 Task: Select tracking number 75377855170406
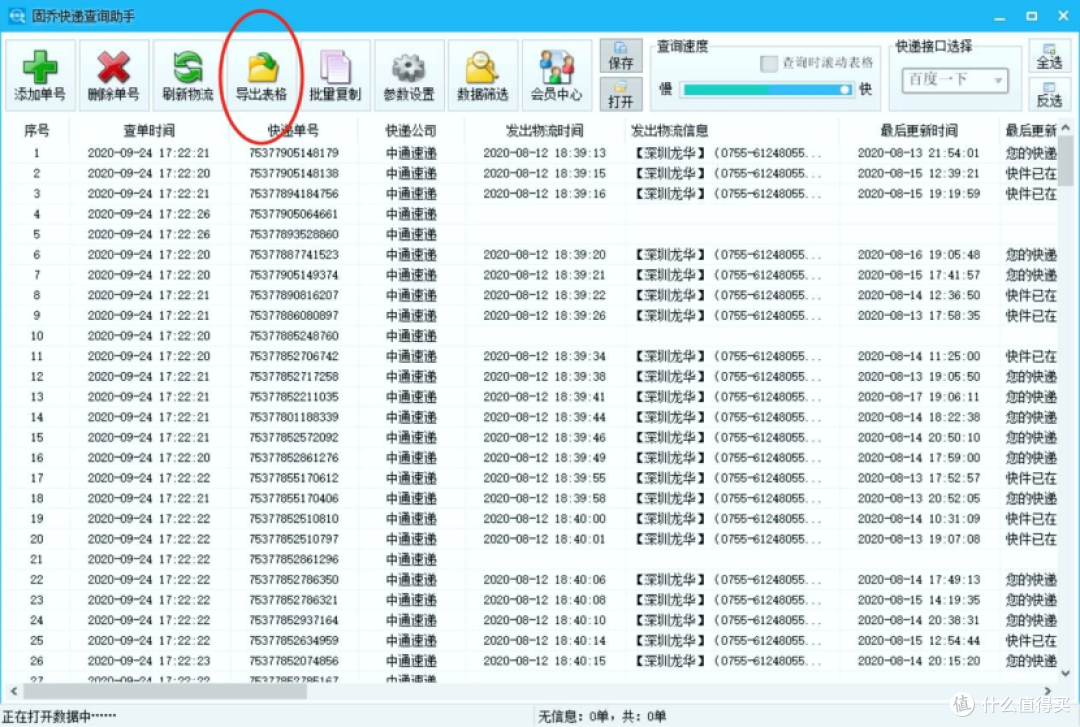point(294,498)
